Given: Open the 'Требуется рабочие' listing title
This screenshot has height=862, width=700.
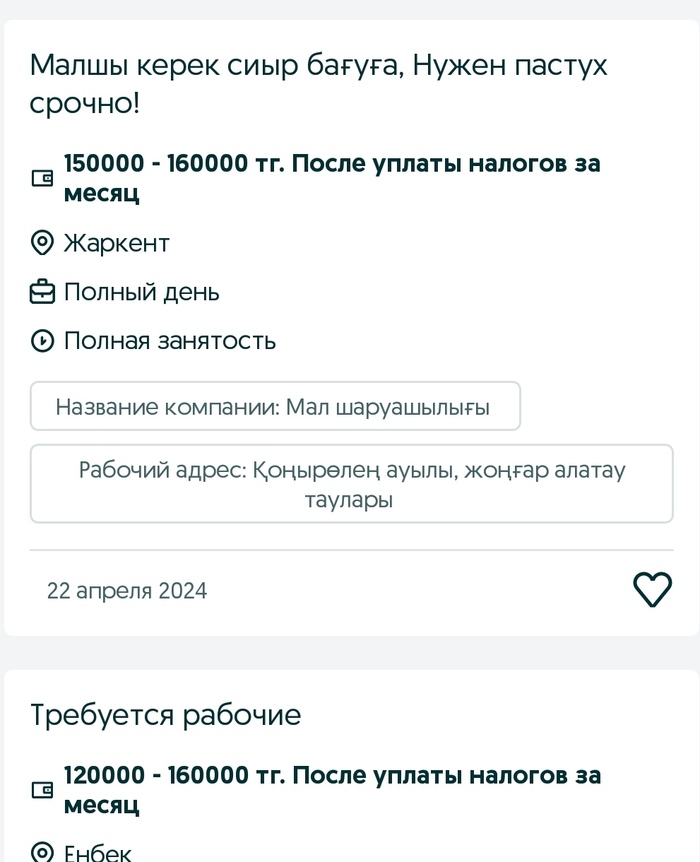Looking at the screenshot, I should (x=165, y=716).
